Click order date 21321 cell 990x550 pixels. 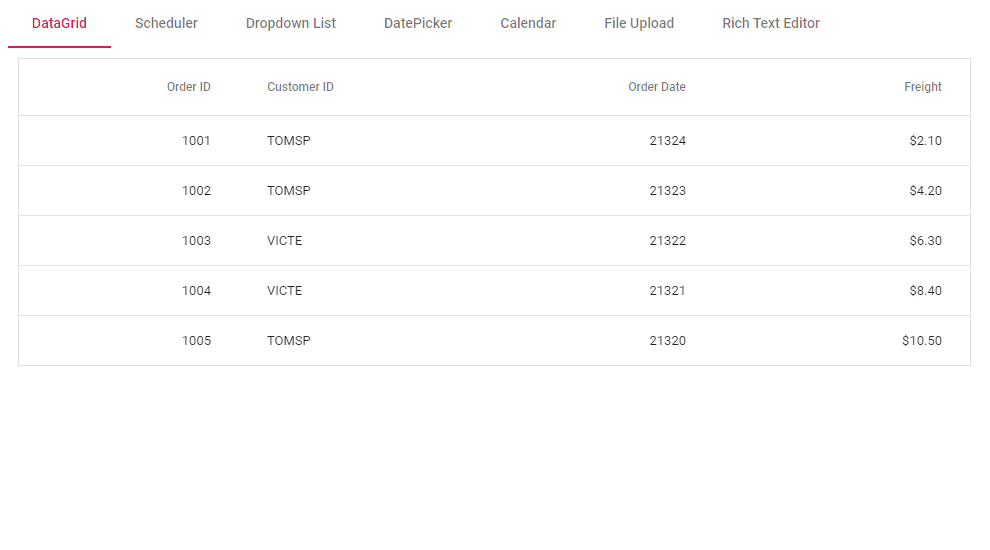pos(667,291)
